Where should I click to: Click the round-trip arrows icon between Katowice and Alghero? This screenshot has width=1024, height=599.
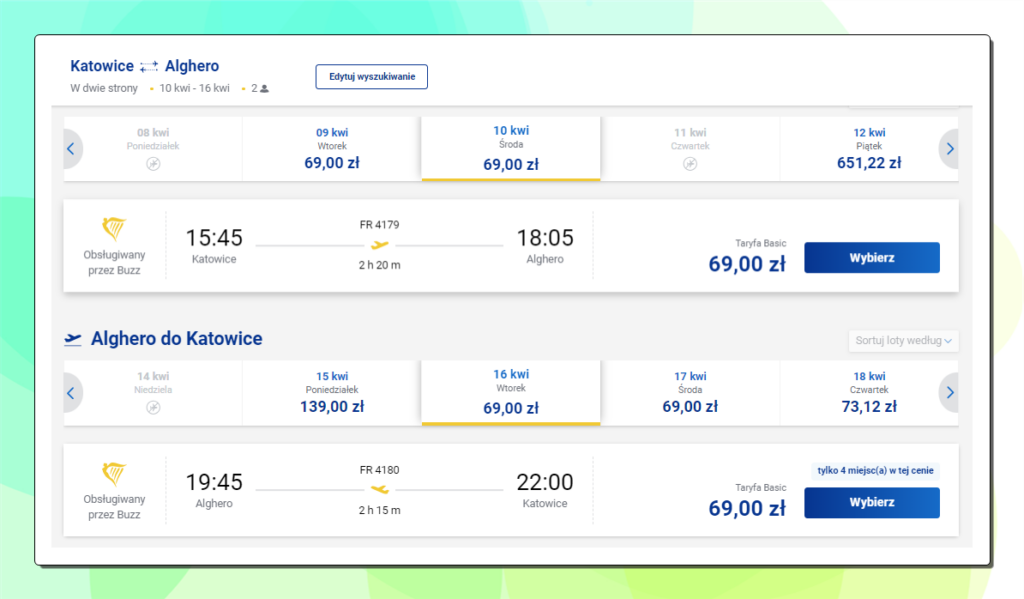pos(149,67)
